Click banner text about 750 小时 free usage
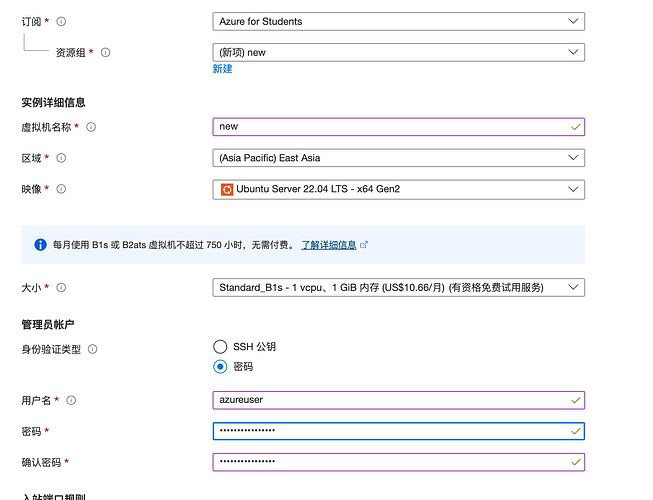 (174, 245)
